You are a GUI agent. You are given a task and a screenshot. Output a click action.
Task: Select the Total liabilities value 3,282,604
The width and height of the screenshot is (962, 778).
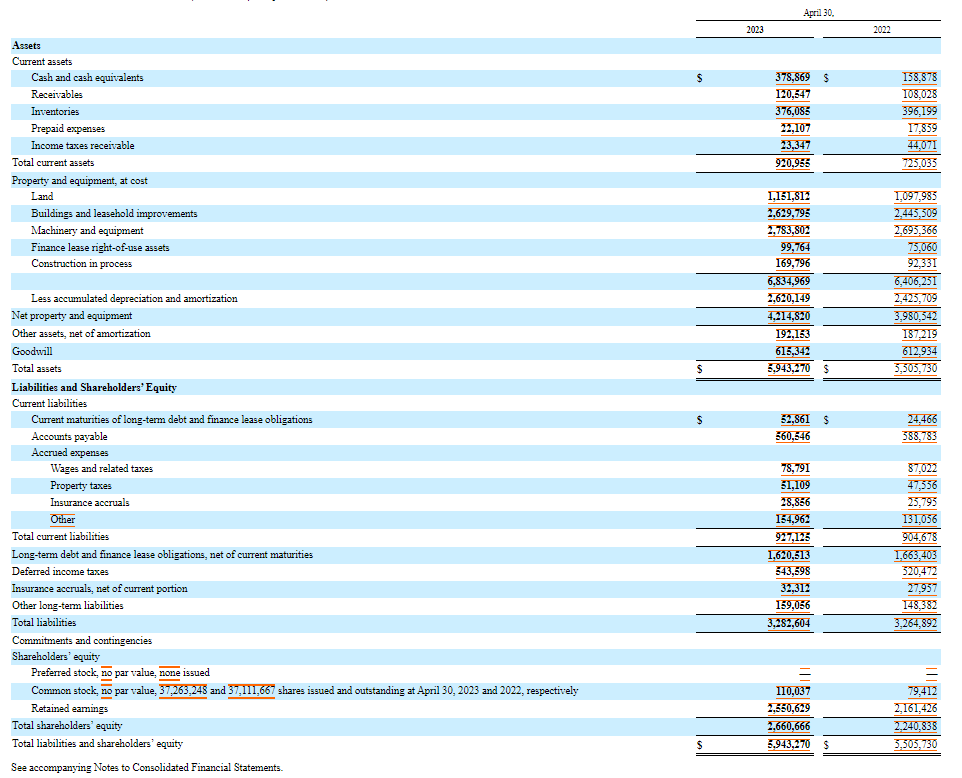[790, 622]
